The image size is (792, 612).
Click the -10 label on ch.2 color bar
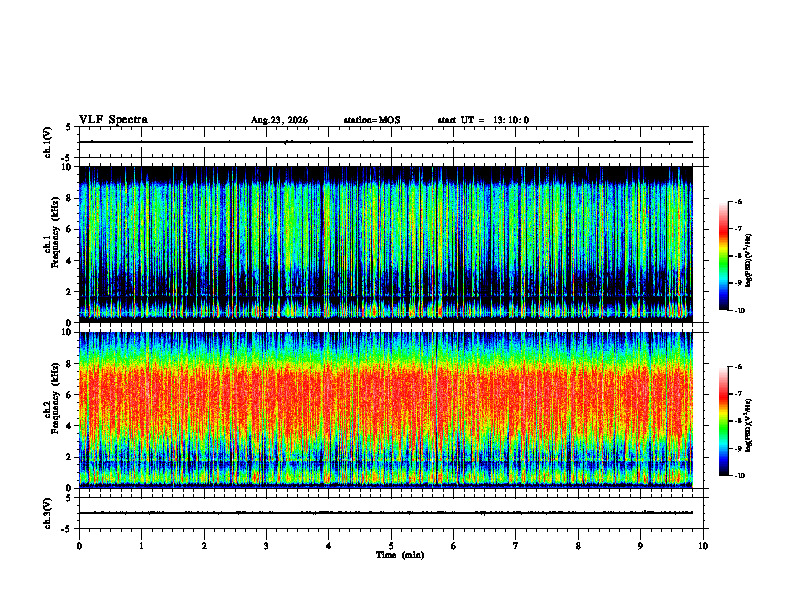pyautogui.click(x=739, y=475)
